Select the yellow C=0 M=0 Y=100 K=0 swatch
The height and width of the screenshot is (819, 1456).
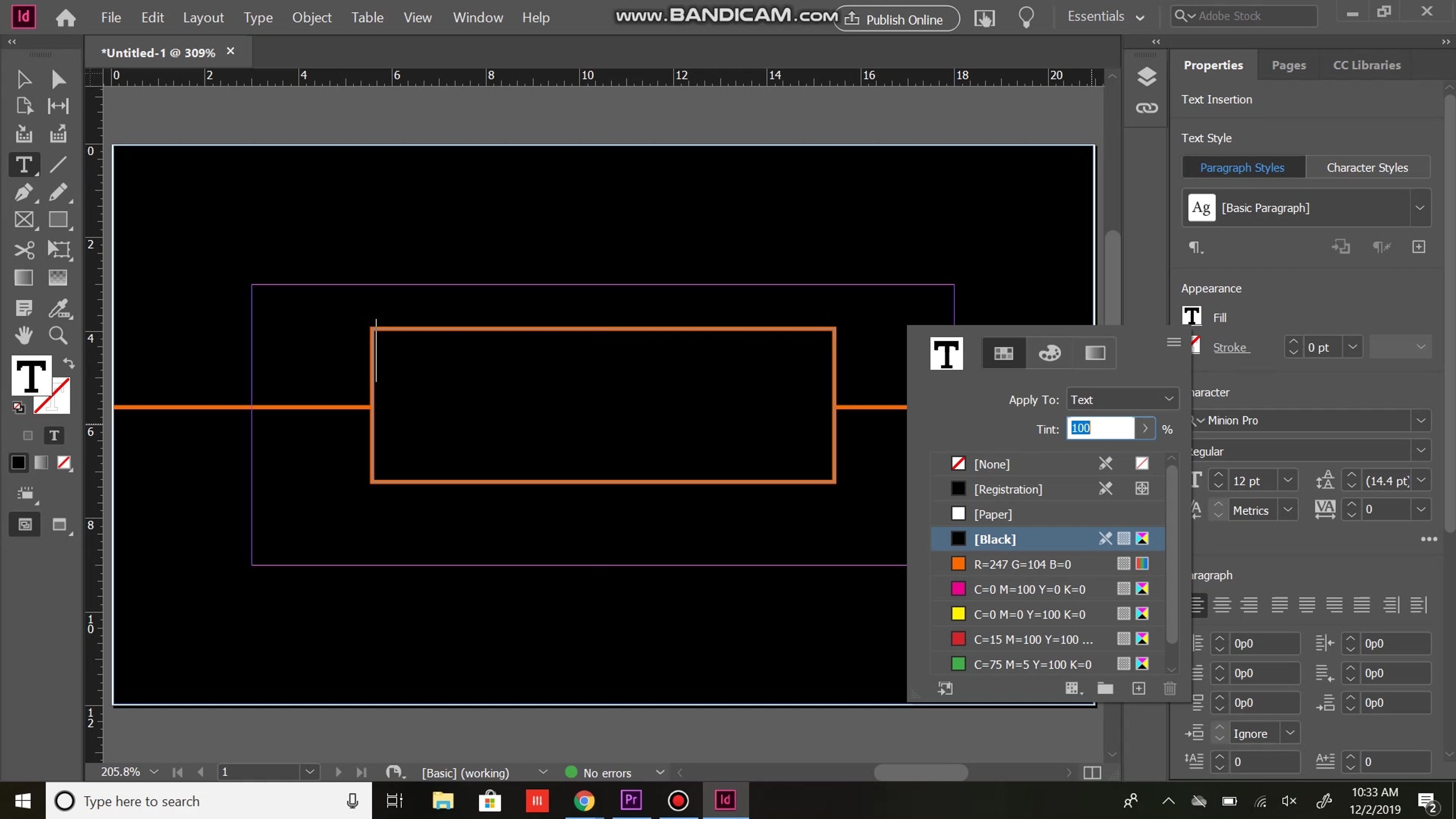pos(1048,615)
